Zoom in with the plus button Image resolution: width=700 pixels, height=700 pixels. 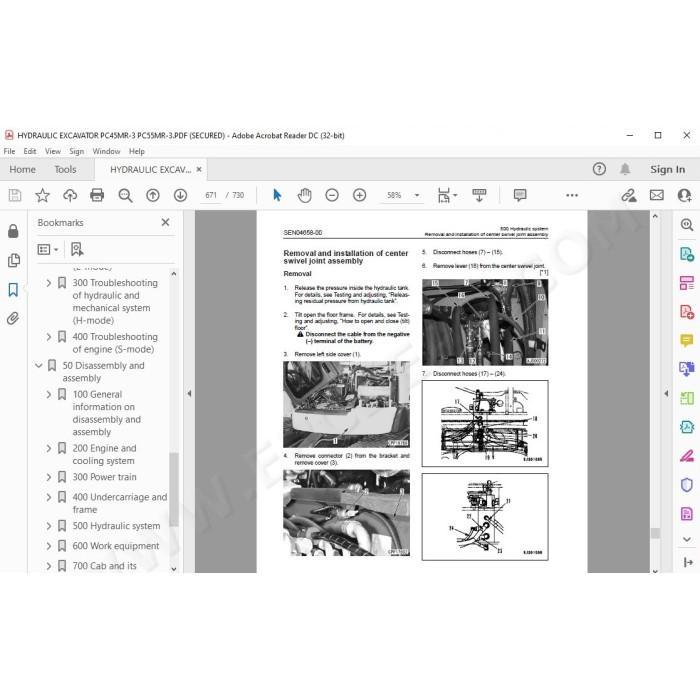coord(359,195)
